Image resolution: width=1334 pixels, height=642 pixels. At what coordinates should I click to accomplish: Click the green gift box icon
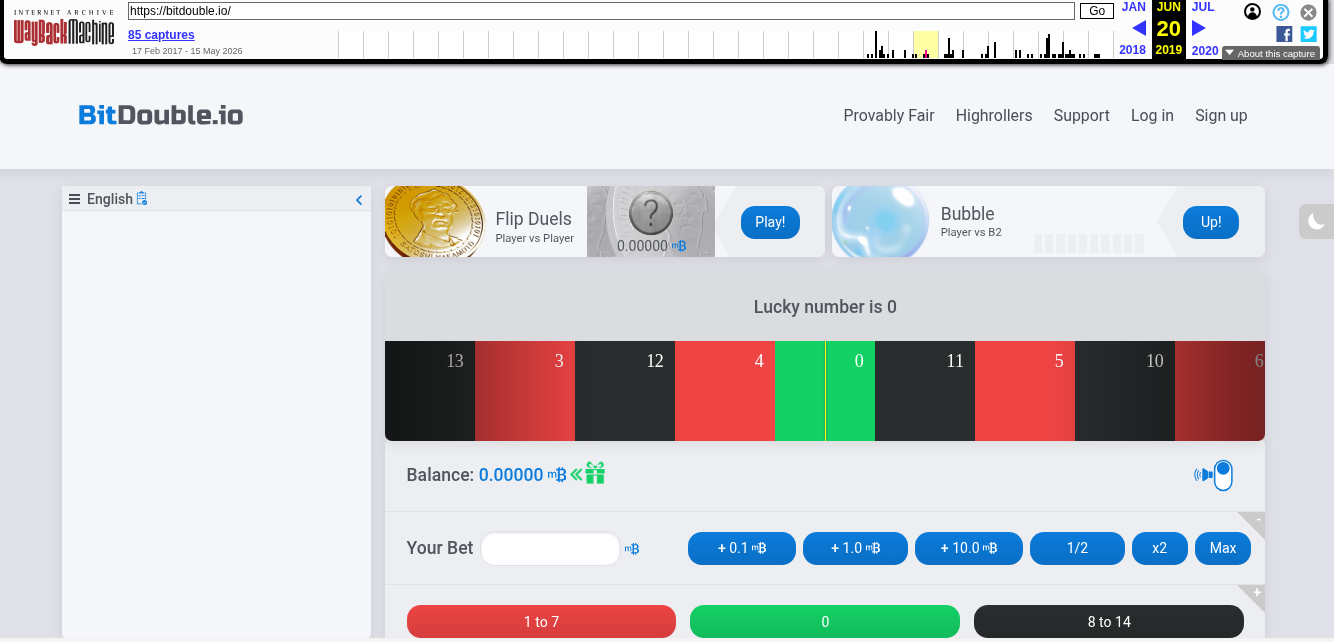(596, 473)
